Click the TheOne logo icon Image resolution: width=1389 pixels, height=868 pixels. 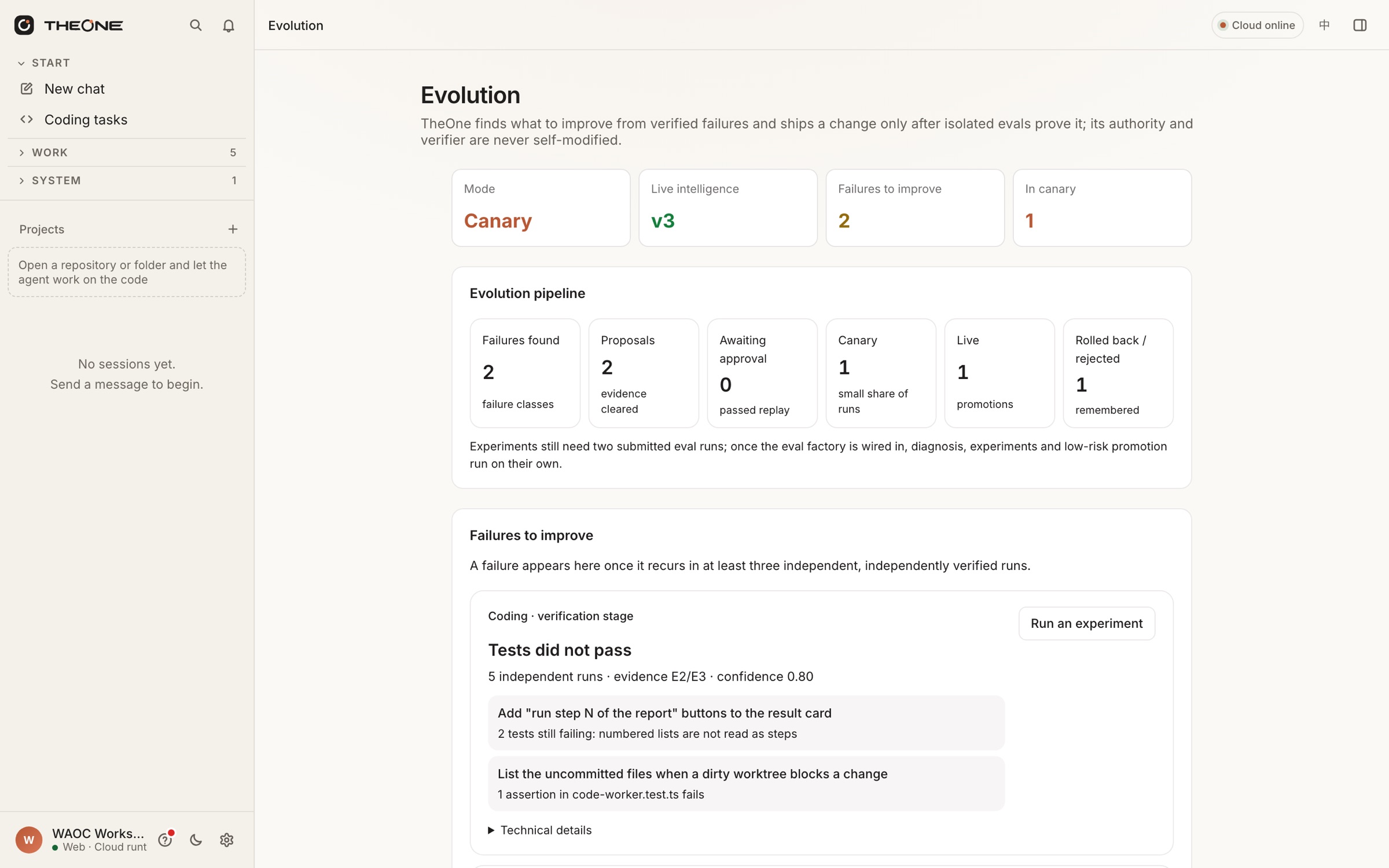(x=24, y=25)
